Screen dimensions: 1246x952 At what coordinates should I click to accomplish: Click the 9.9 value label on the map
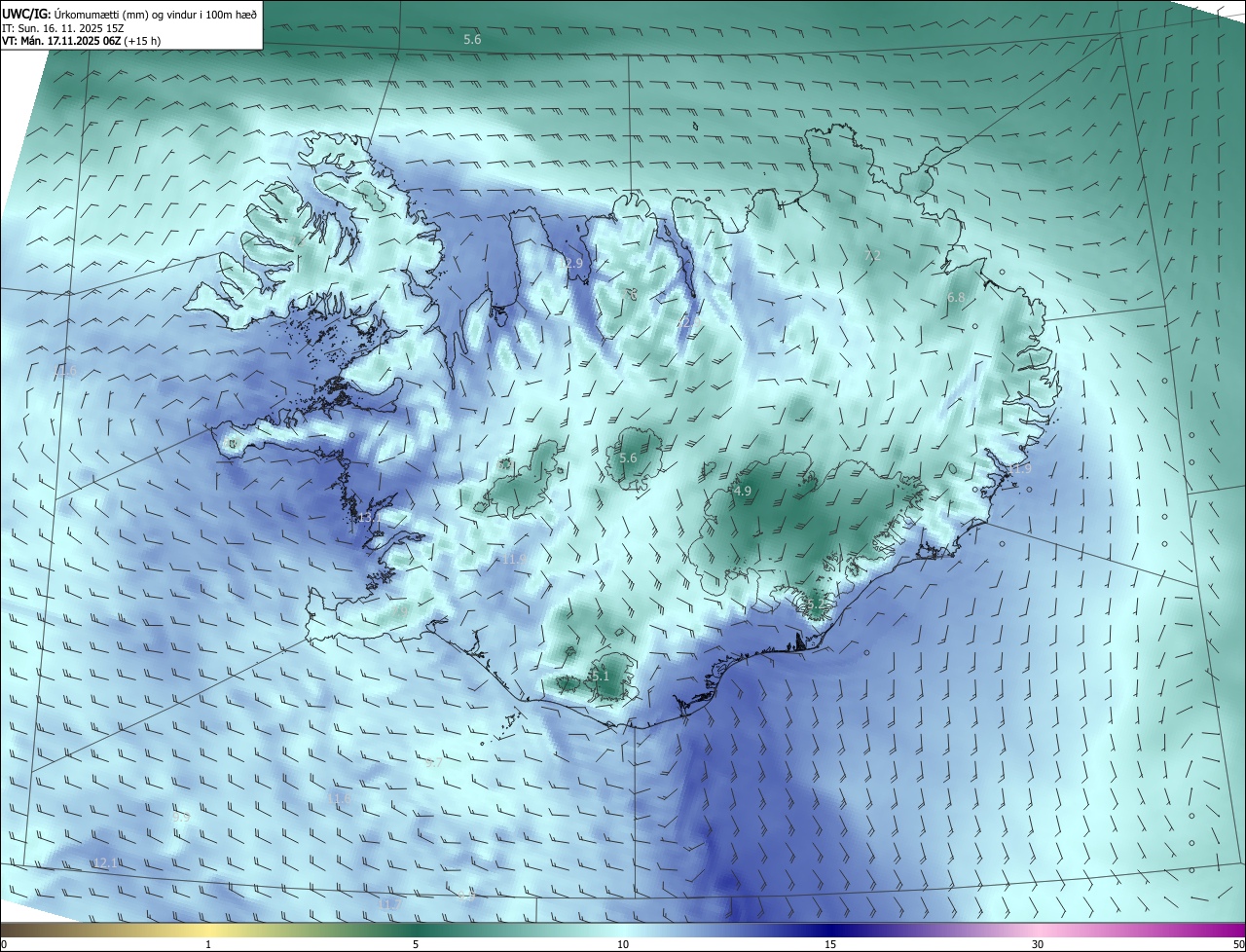(181, 818)
